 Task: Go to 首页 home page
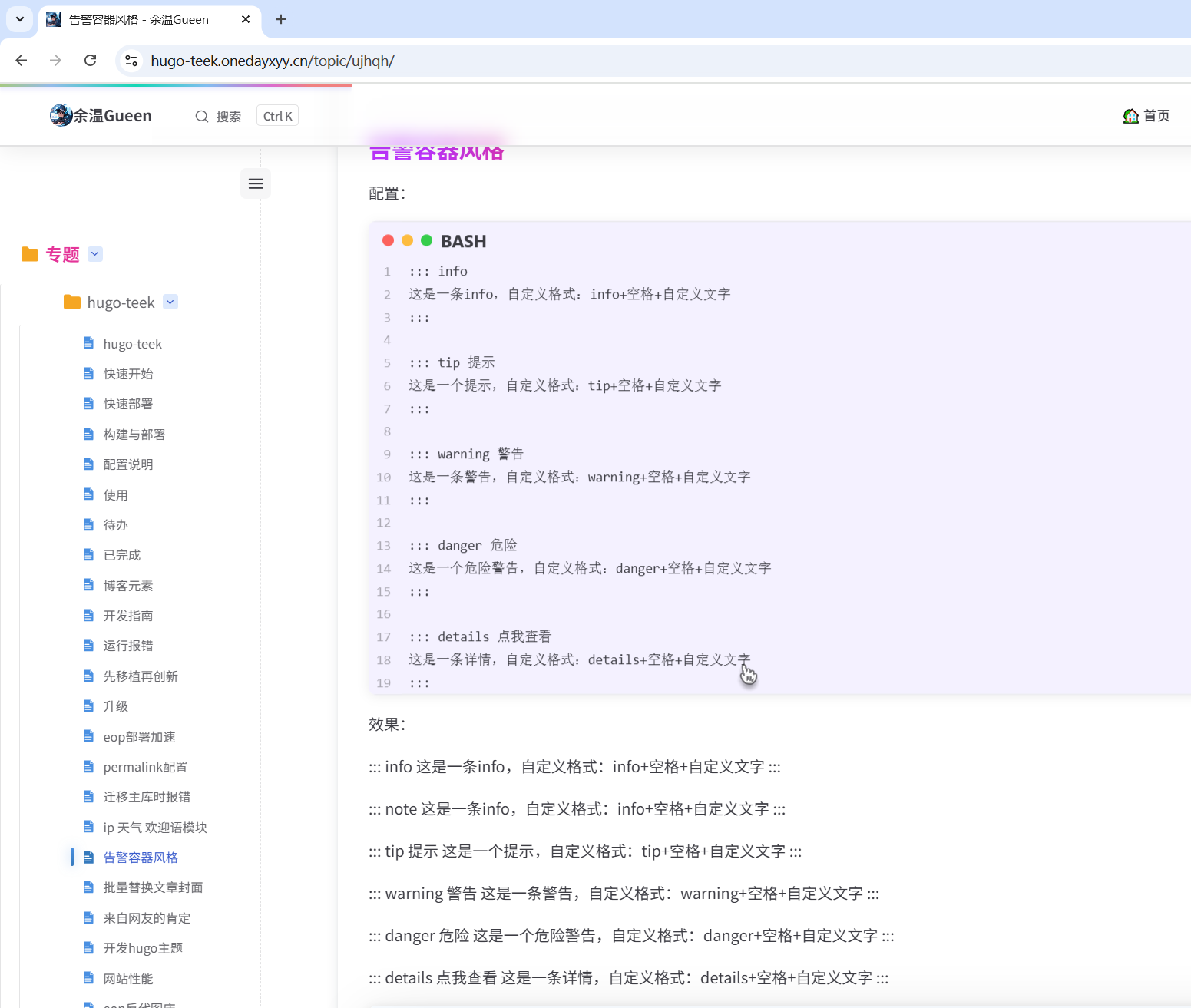pyautogui.click(x=1146, y=116)
